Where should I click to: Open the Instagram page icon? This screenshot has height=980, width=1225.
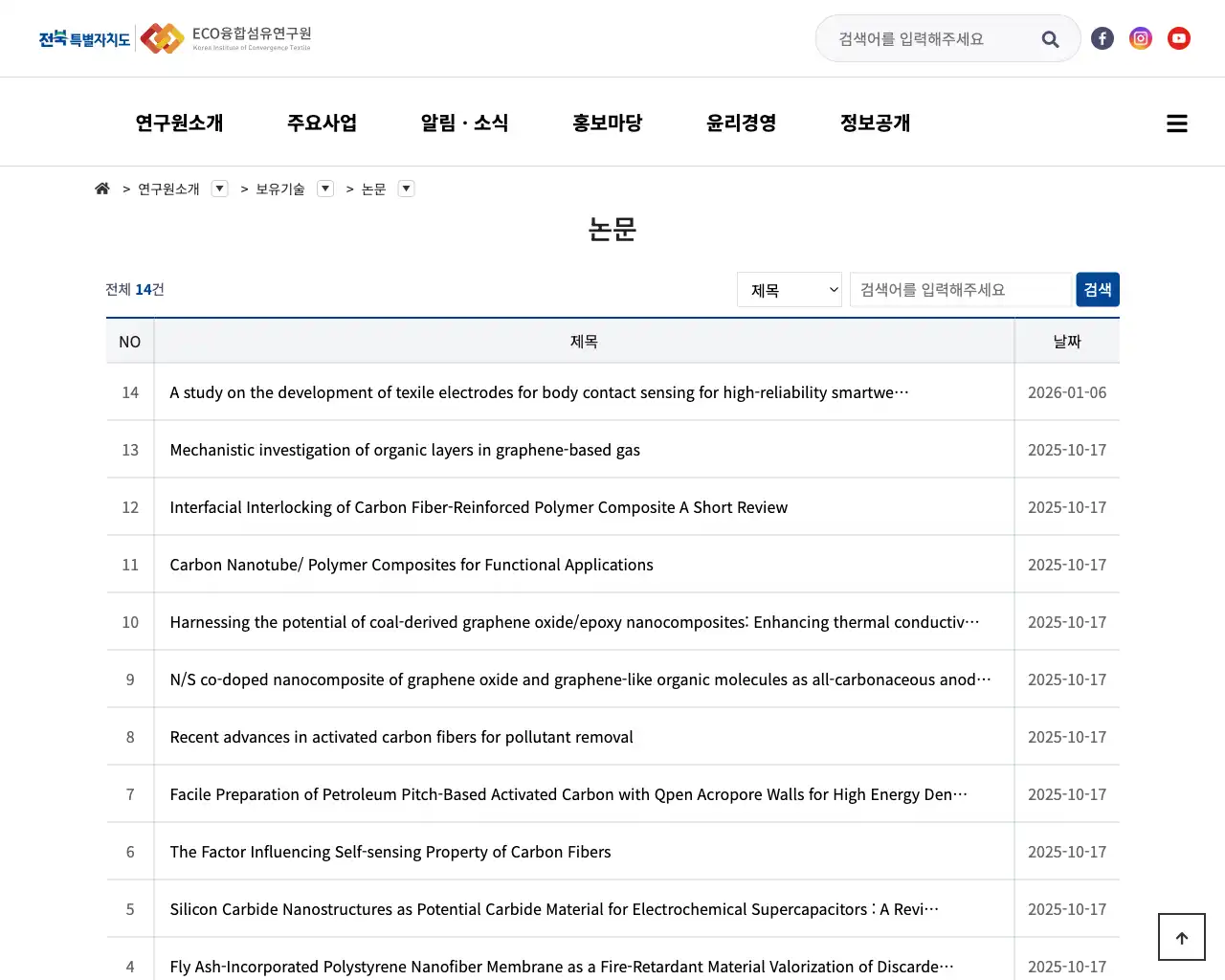(x=1141, y=38)
